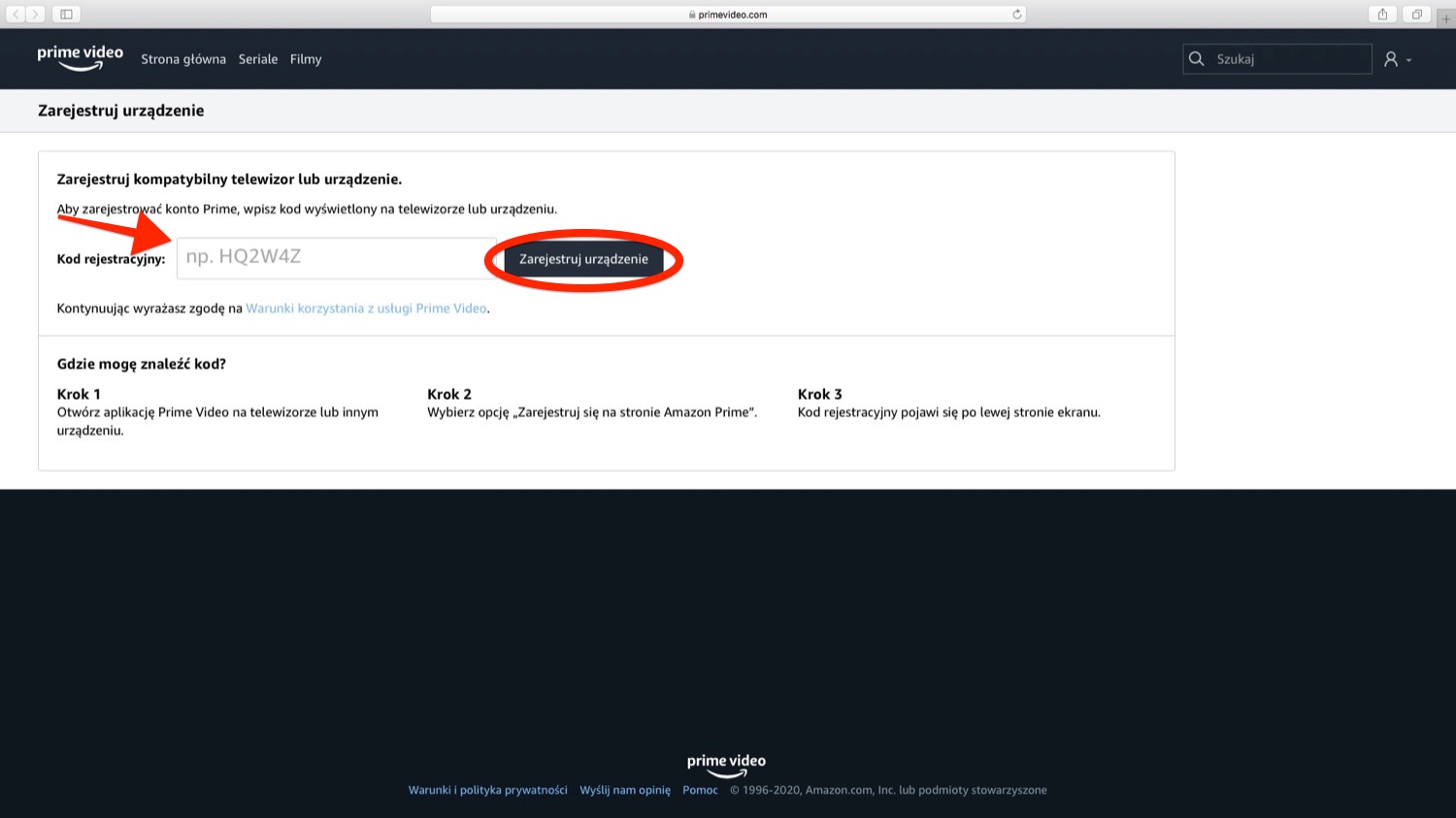Open the account profile icon
Image resolution: width=1456 pixels, height=818 pixels.
(1392, 58)
